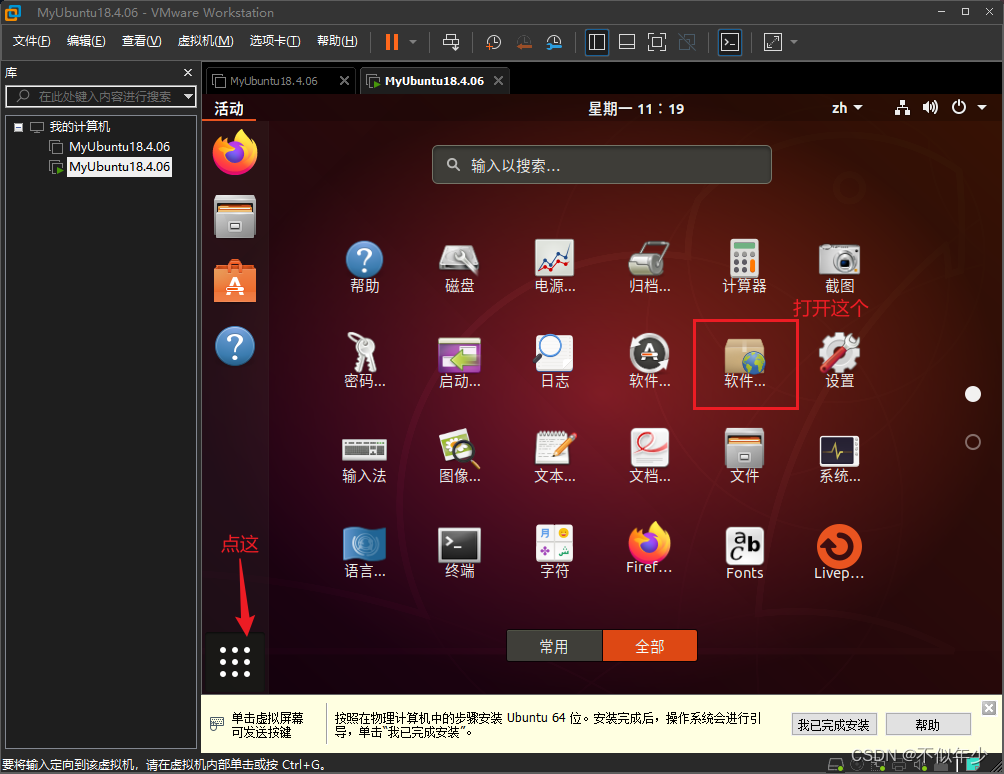This screenshot has width=1004, height=774.
Task: Click Send Ctrl+Alt+Del toolbar icon
Action: pos(451,42)
